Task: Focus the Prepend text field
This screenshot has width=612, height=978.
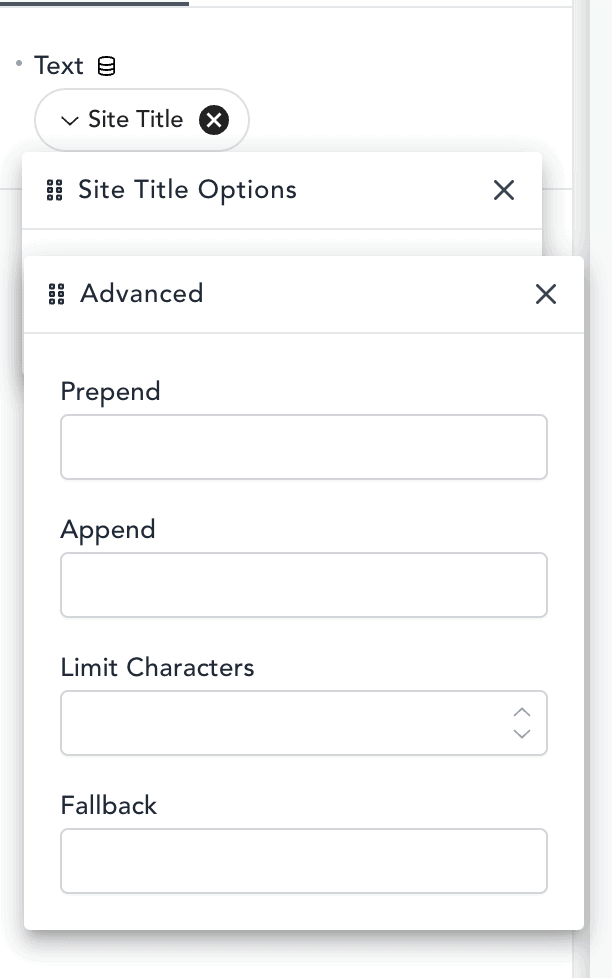Action: tap(303, 447)
